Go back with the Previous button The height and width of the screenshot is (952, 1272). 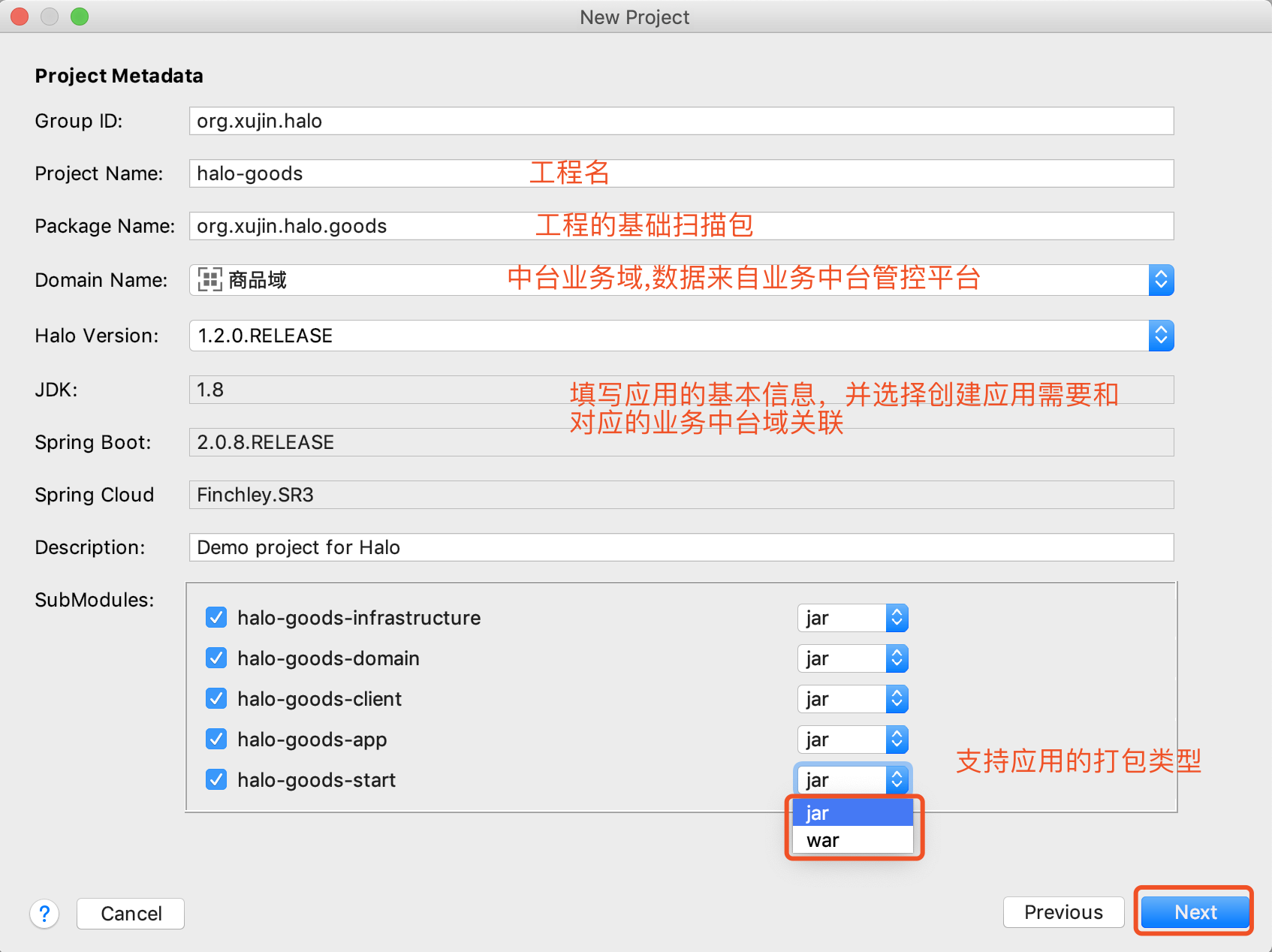point(1063,912)
